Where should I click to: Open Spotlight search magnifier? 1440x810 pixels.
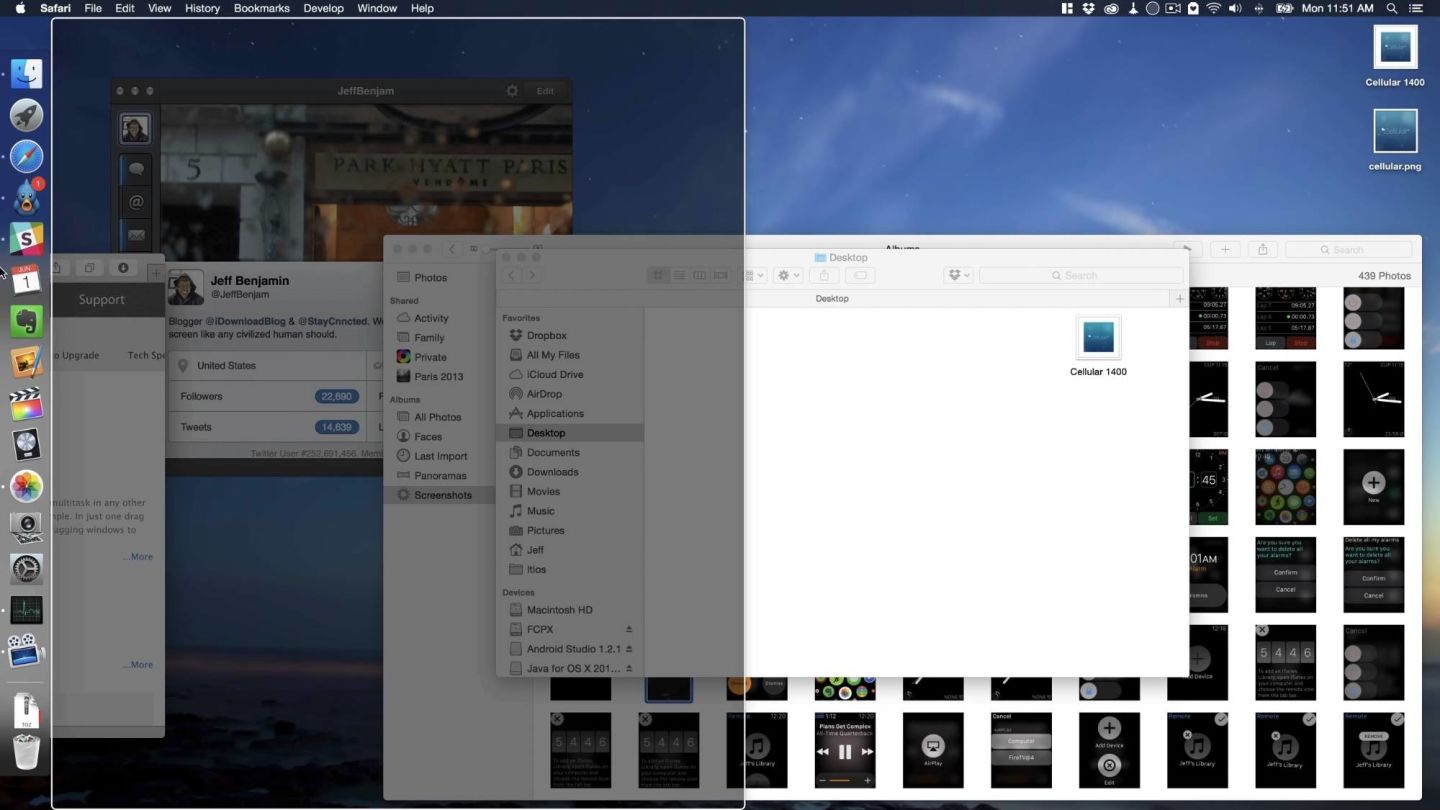(1393, 8)
